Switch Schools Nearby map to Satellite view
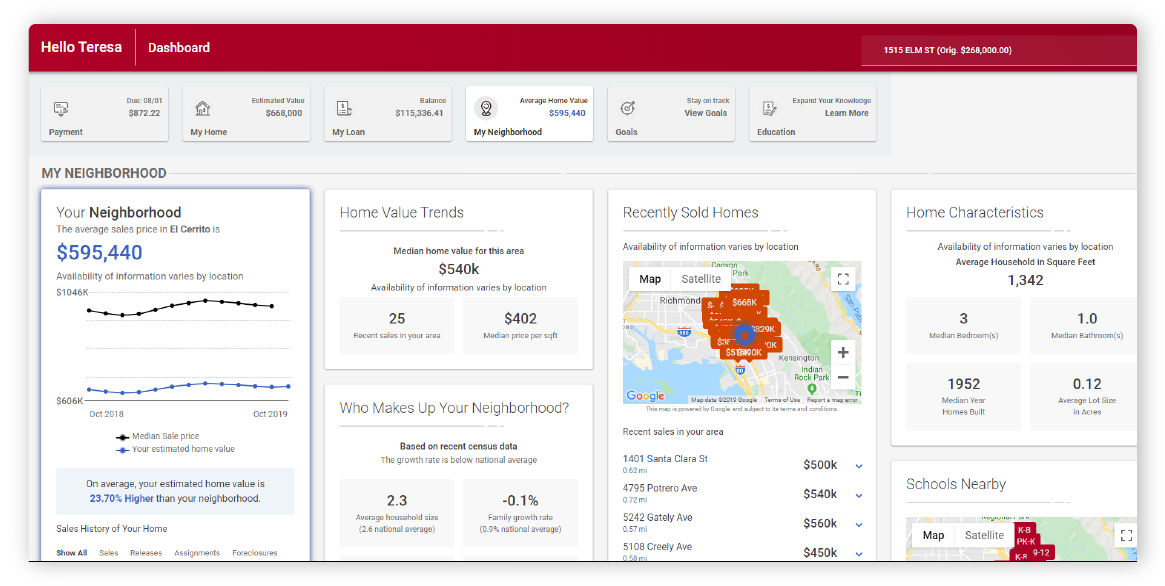 coord(984,535)
